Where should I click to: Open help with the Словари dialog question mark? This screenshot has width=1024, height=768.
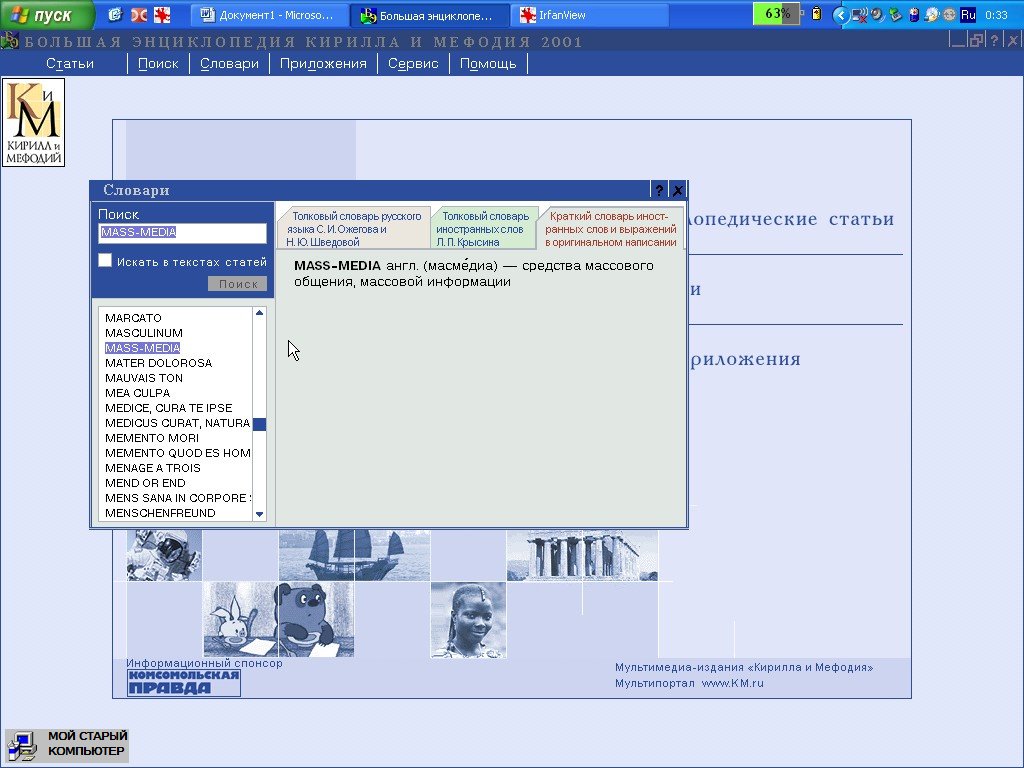(659, 190)
